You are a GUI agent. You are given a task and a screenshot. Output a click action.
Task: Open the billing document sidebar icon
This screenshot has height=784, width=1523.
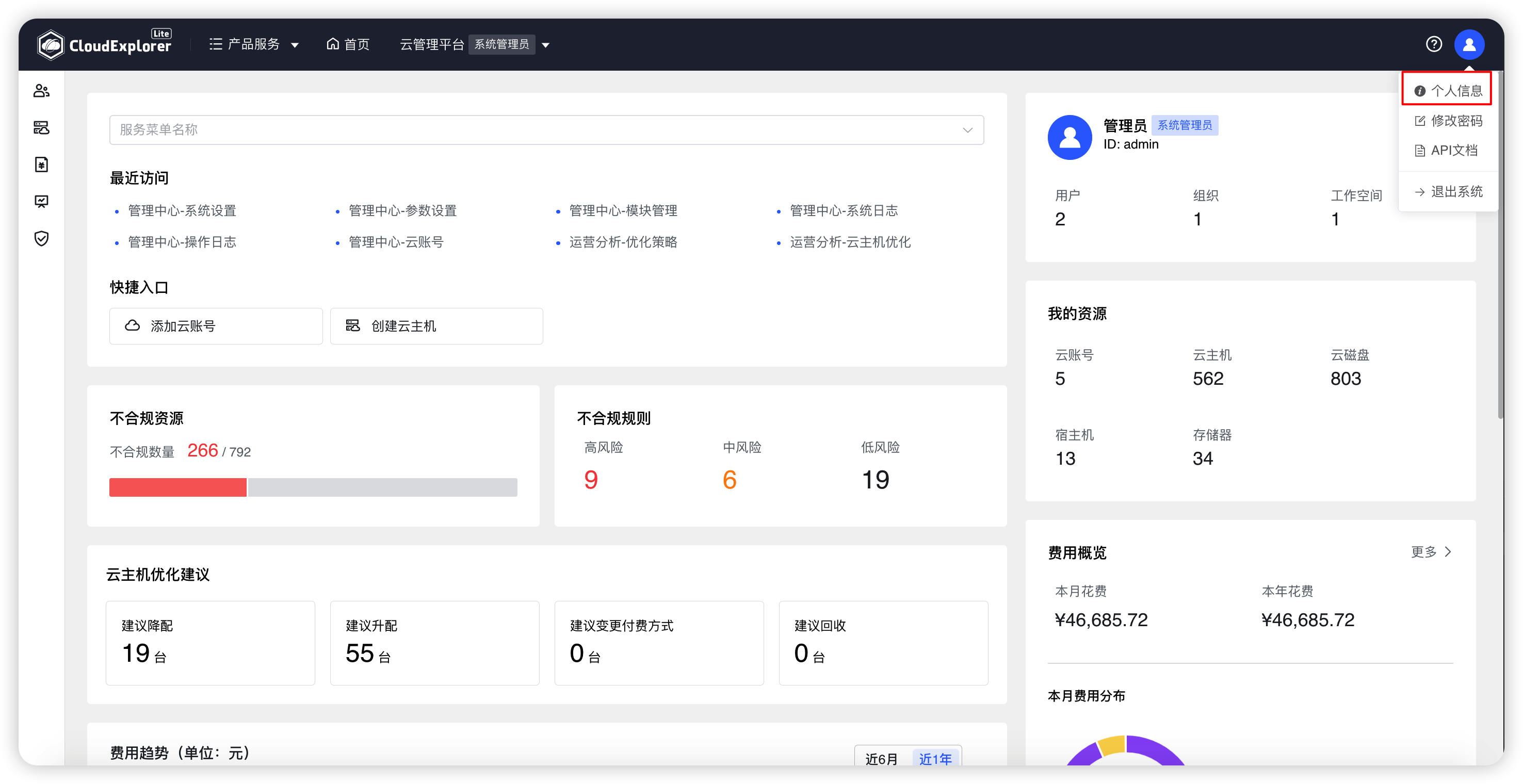click(41, 165)
